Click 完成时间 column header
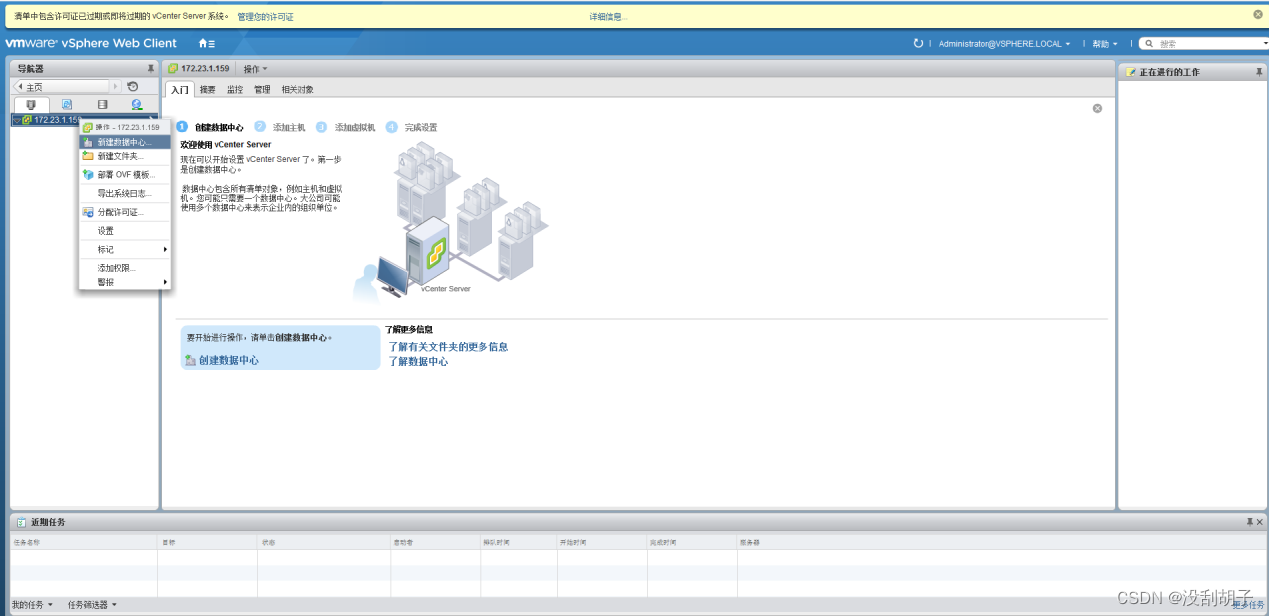 (691, 542)
